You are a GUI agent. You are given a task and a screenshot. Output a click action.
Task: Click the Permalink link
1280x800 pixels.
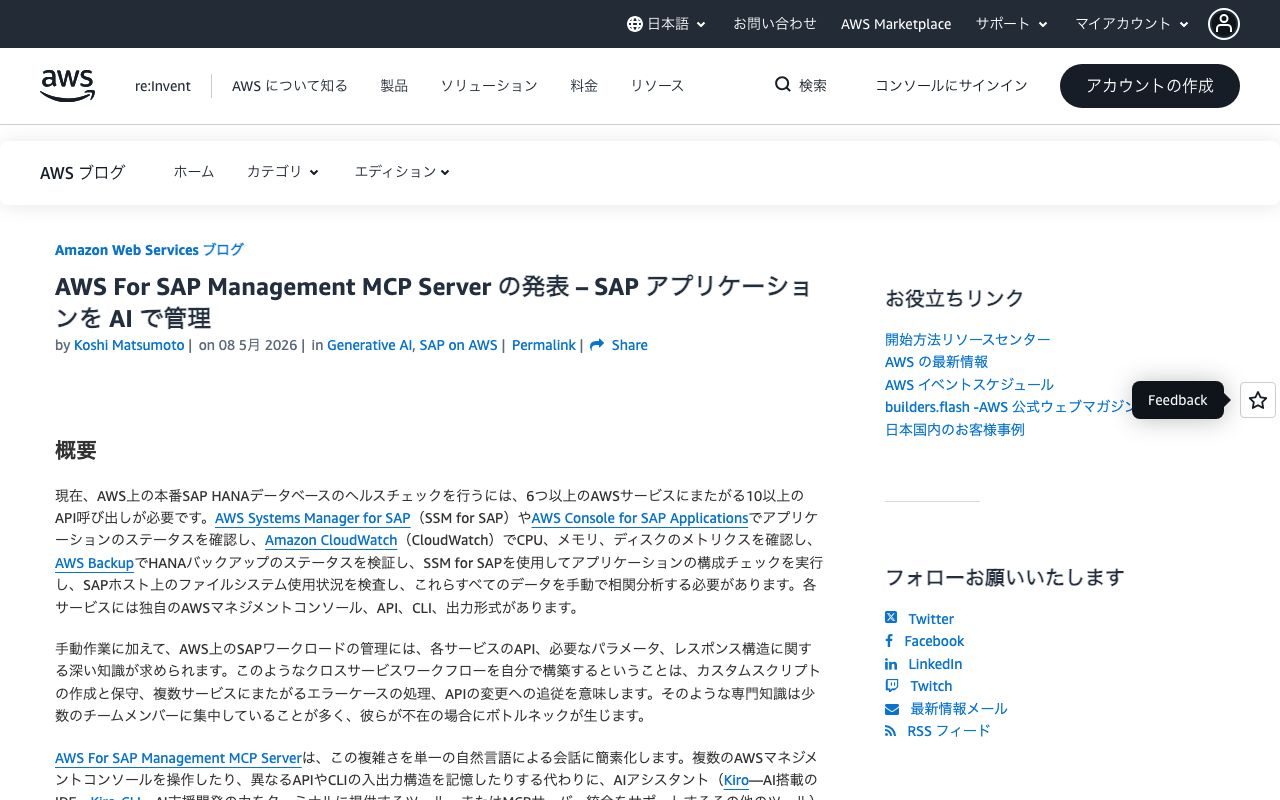point(544,345)
